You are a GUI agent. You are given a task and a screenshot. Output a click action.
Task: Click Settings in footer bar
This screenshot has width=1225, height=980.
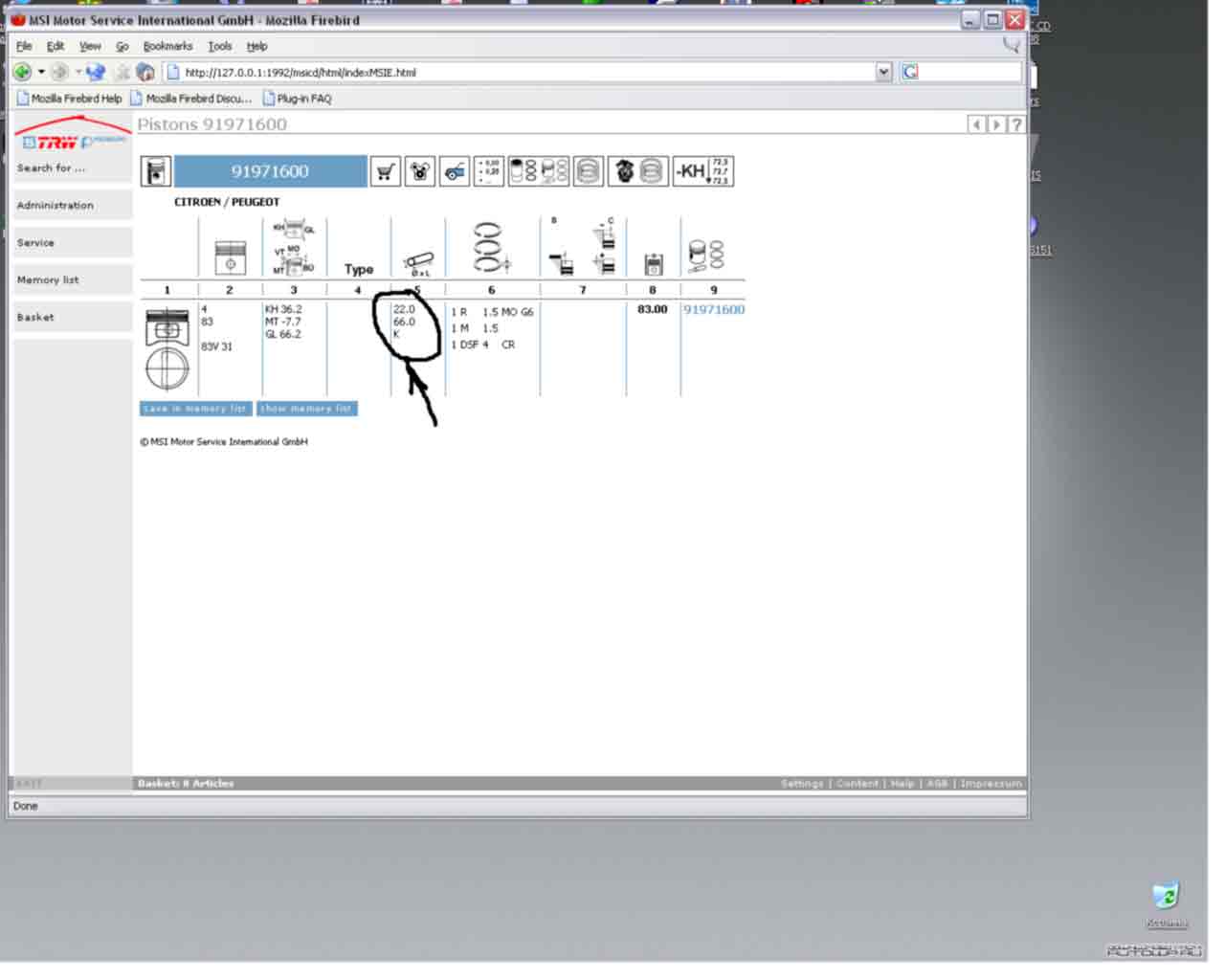(x=802, y=784)
